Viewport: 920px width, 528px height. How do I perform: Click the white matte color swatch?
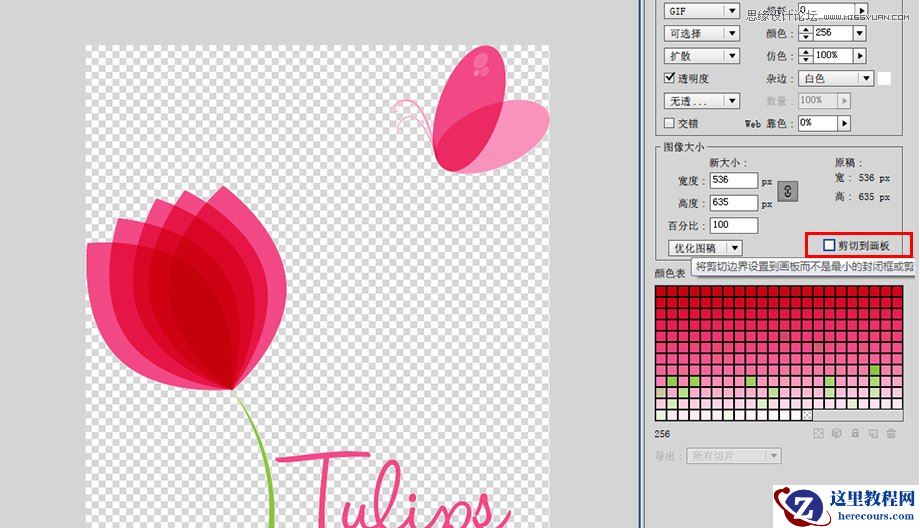click(884, 78)
